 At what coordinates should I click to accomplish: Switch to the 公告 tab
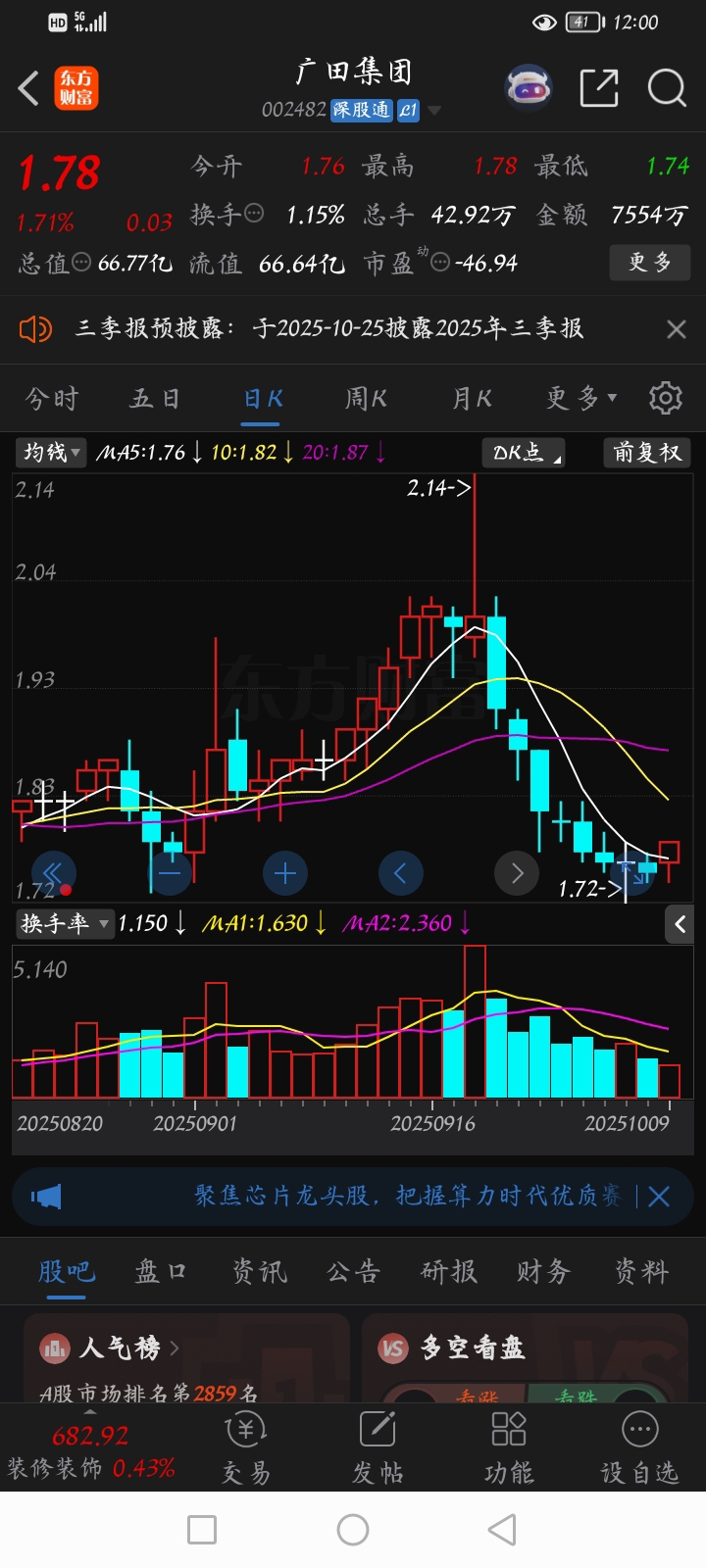pyautogui.click(x=353, y=1272)
